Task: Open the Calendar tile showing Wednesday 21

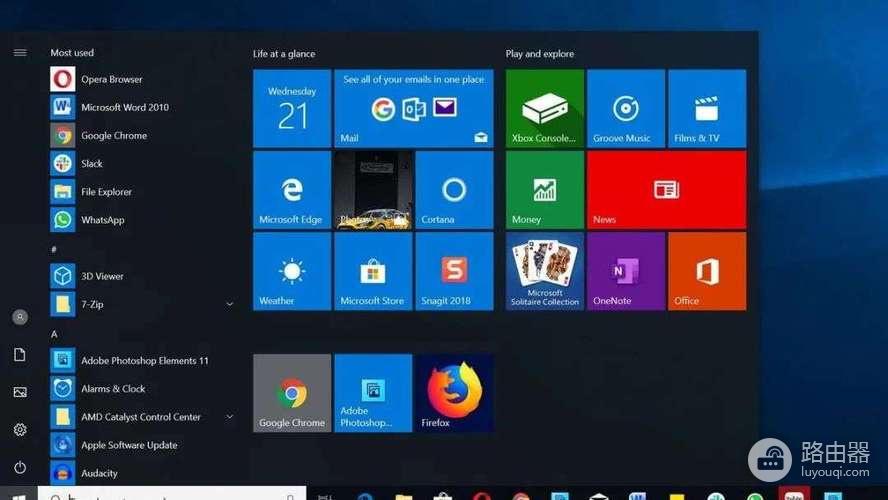Action: (292, 108)
